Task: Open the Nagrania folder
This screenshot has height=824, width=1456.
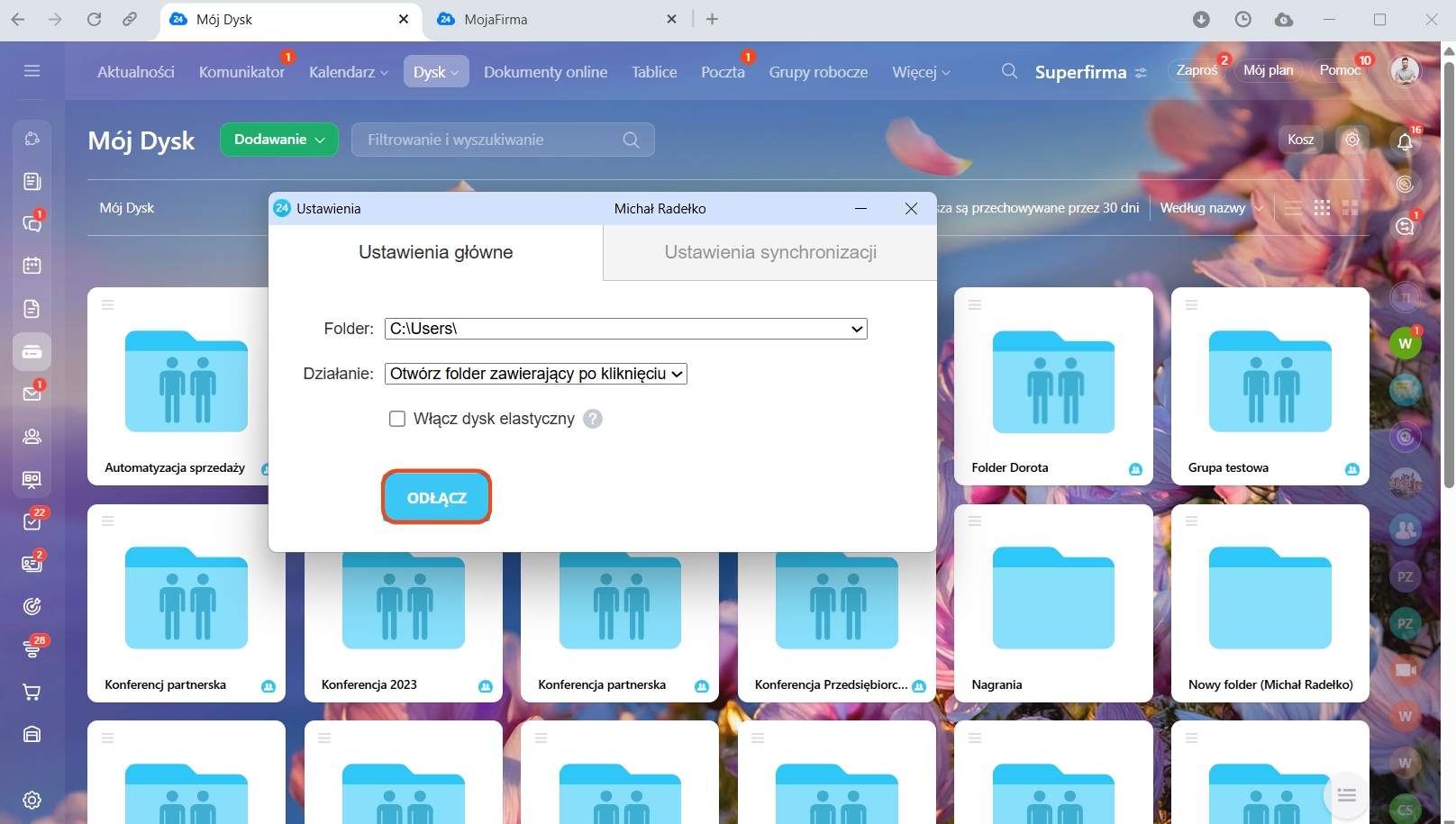Action: pos(1053,603)
